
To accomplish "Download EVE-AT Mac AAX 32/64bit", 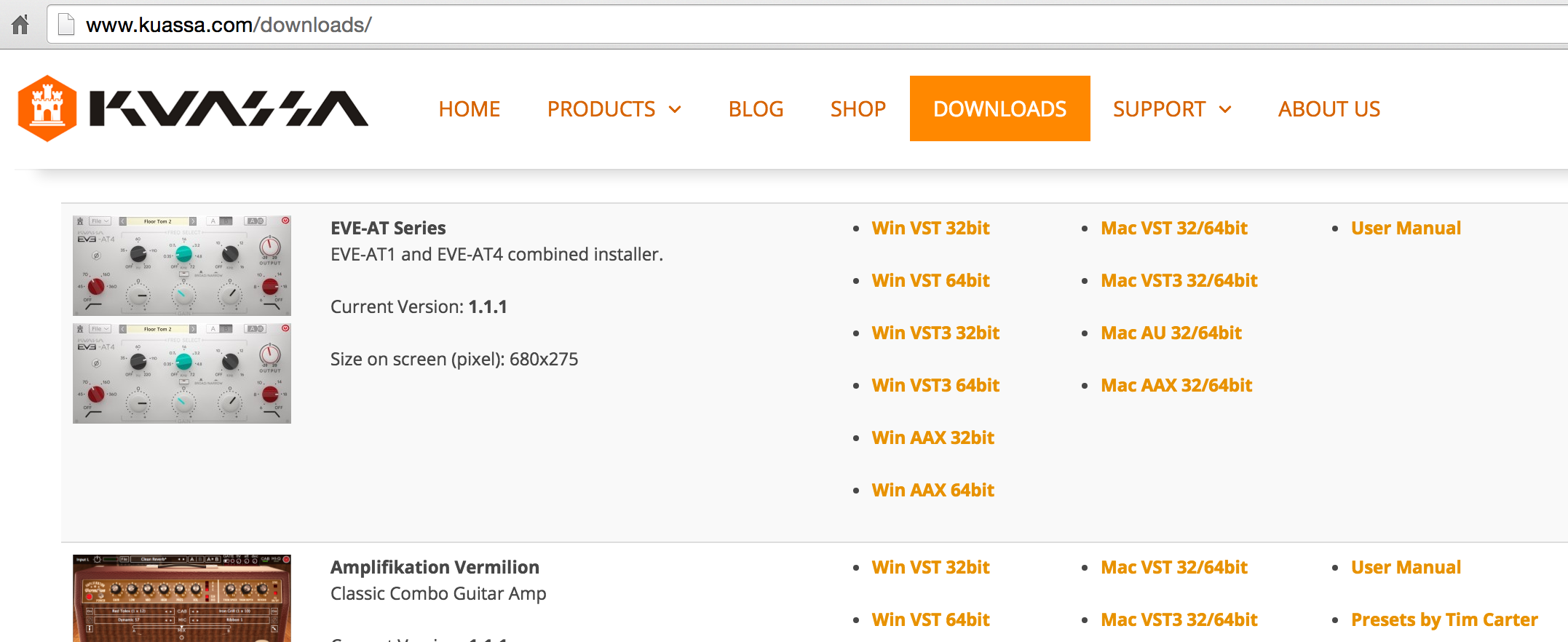I will (x=1176, y=385).
